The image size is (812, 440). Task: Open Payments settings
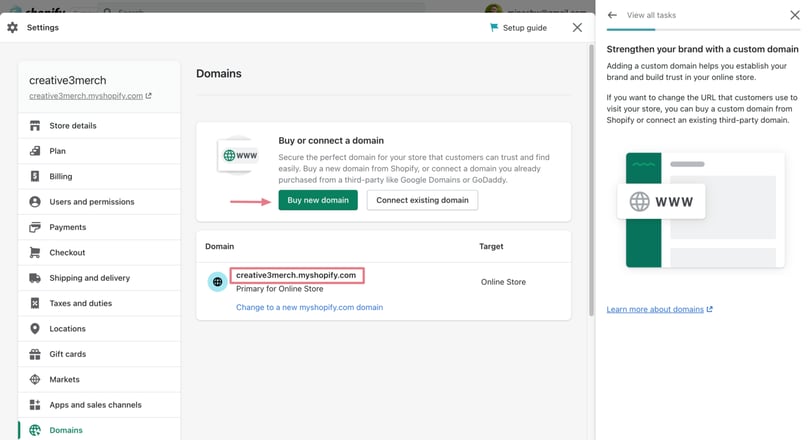pyautogui.click(x=99, y=227)
